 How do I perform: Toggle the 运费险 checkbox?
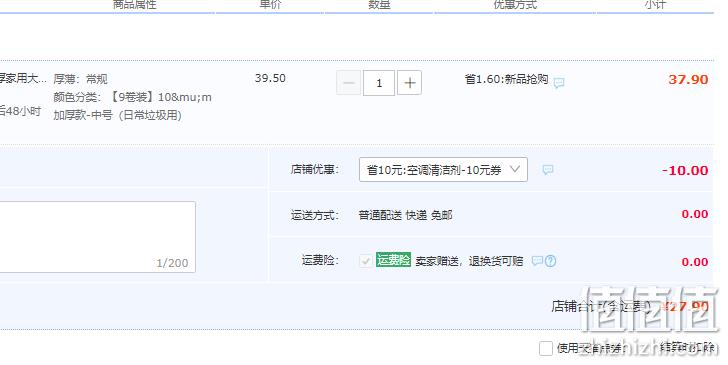[x=365, y=261]
